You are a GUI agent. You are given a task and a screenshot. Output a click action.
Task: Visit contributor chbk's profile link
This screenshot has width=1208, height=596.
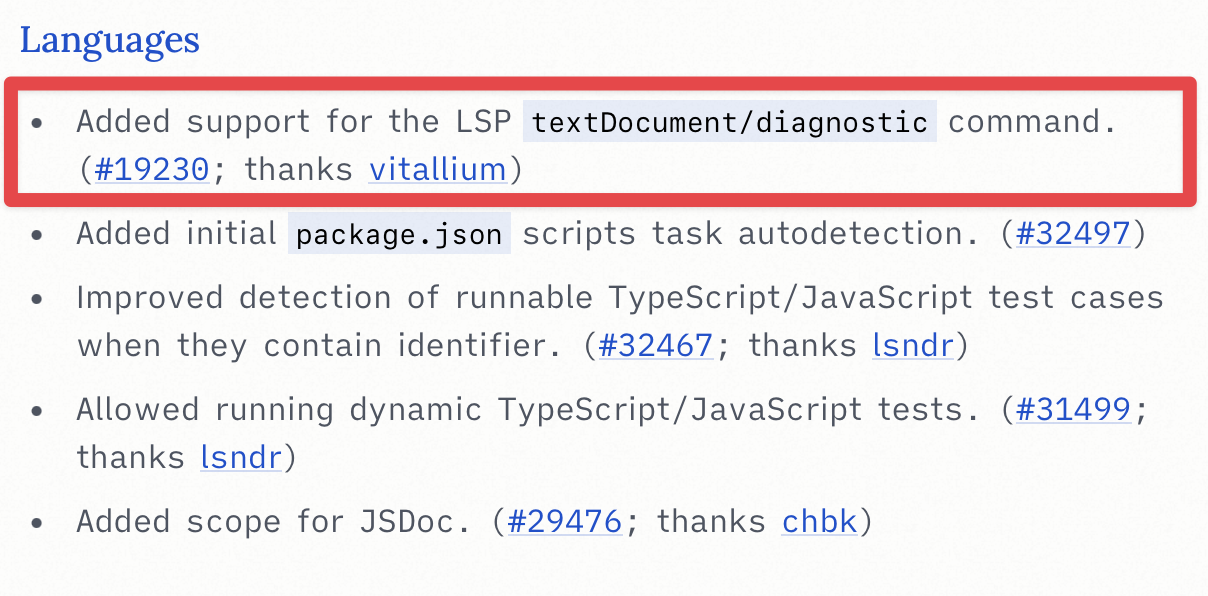click(820, 521)
